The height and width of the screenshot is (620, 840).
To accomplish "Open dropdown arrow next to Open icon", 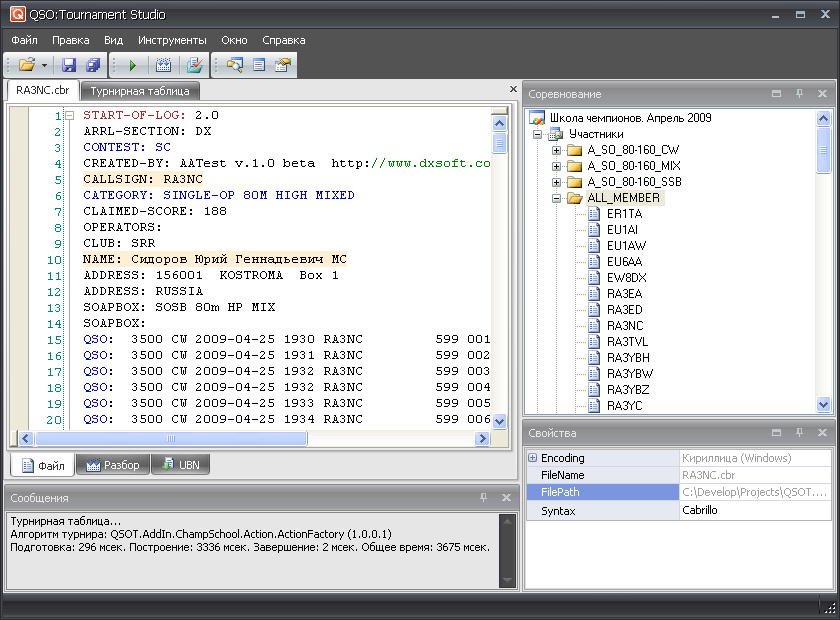I will [44, 65].
